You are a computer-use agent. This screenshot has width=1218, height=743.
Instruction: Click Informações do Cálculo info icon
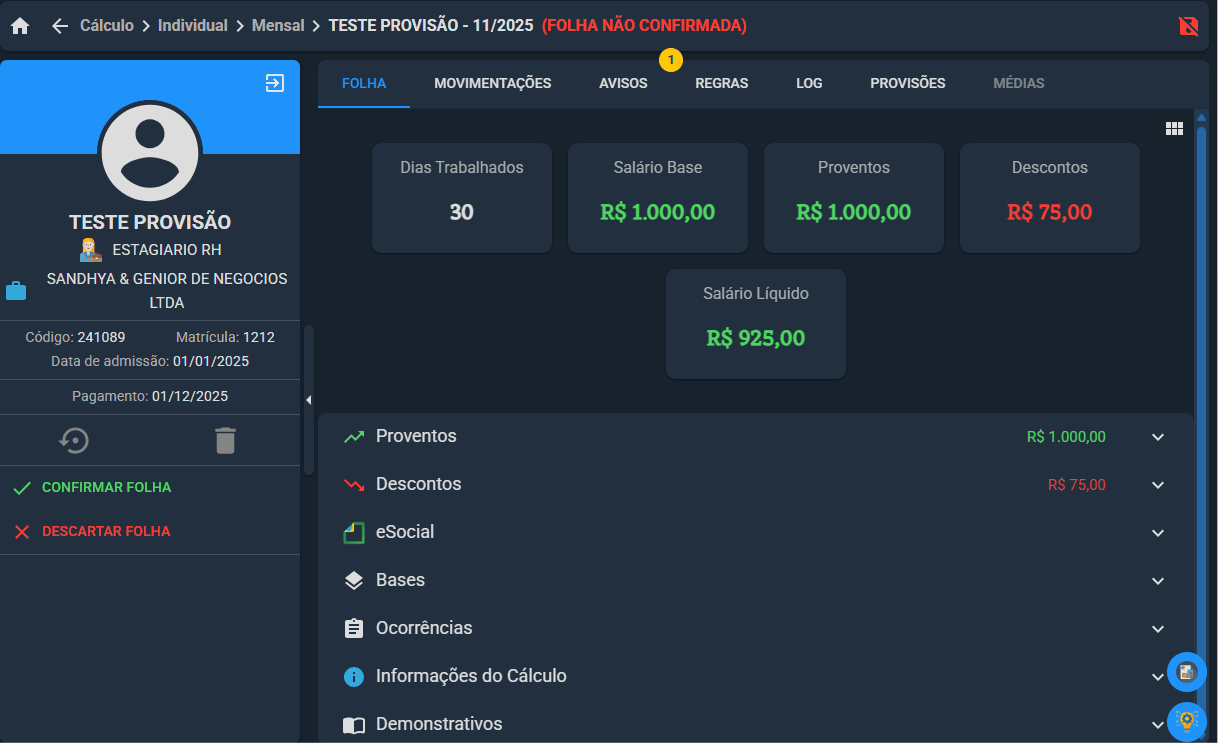353,677
